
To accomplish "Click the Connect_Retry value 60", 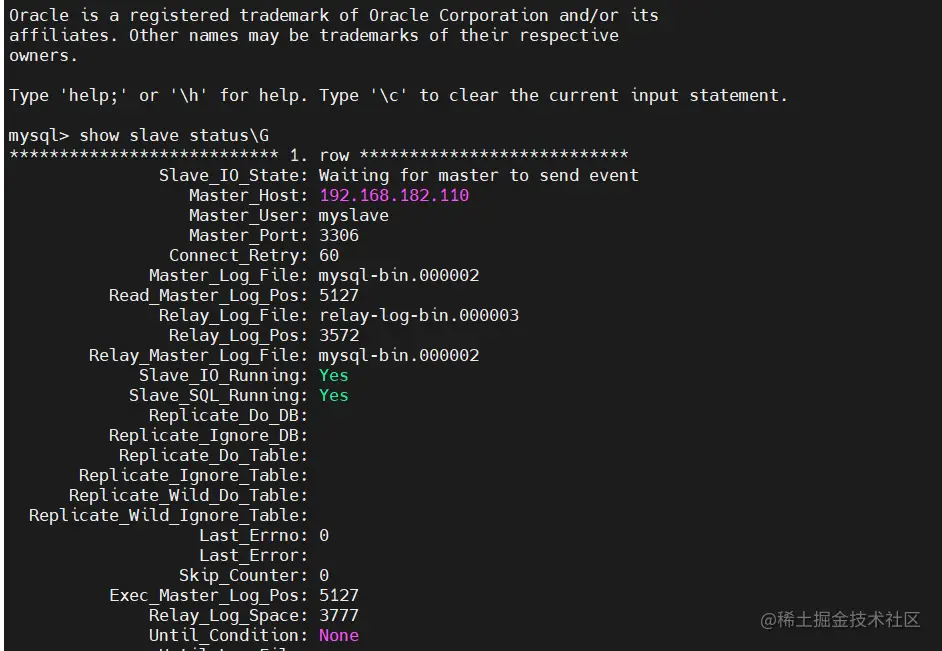I will (329, 255).
